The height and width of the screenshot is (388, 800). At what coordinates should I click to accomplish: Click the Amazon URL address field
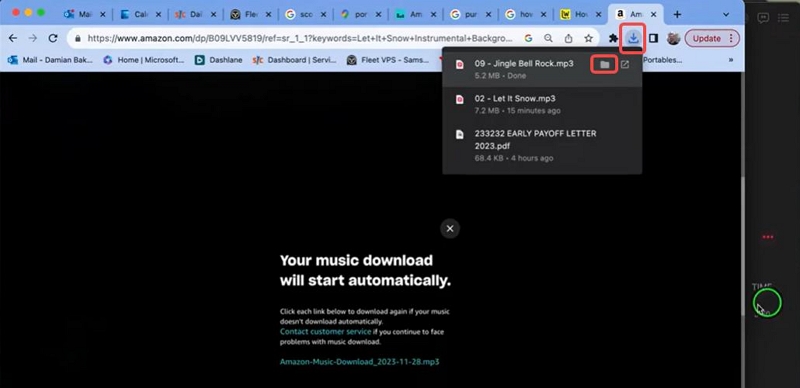tap(299, 38)
